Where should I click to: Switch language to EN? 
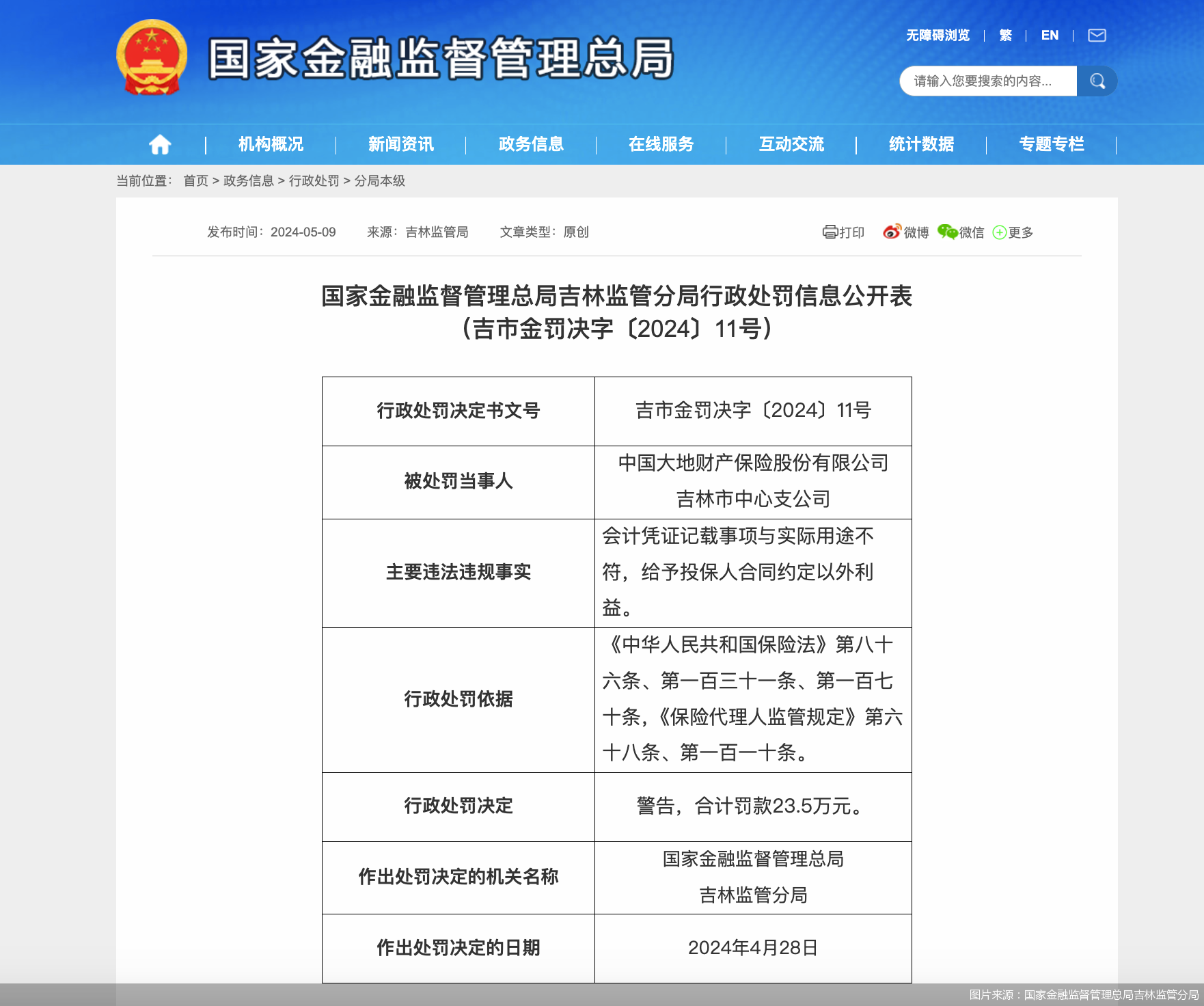point(1050,35)
